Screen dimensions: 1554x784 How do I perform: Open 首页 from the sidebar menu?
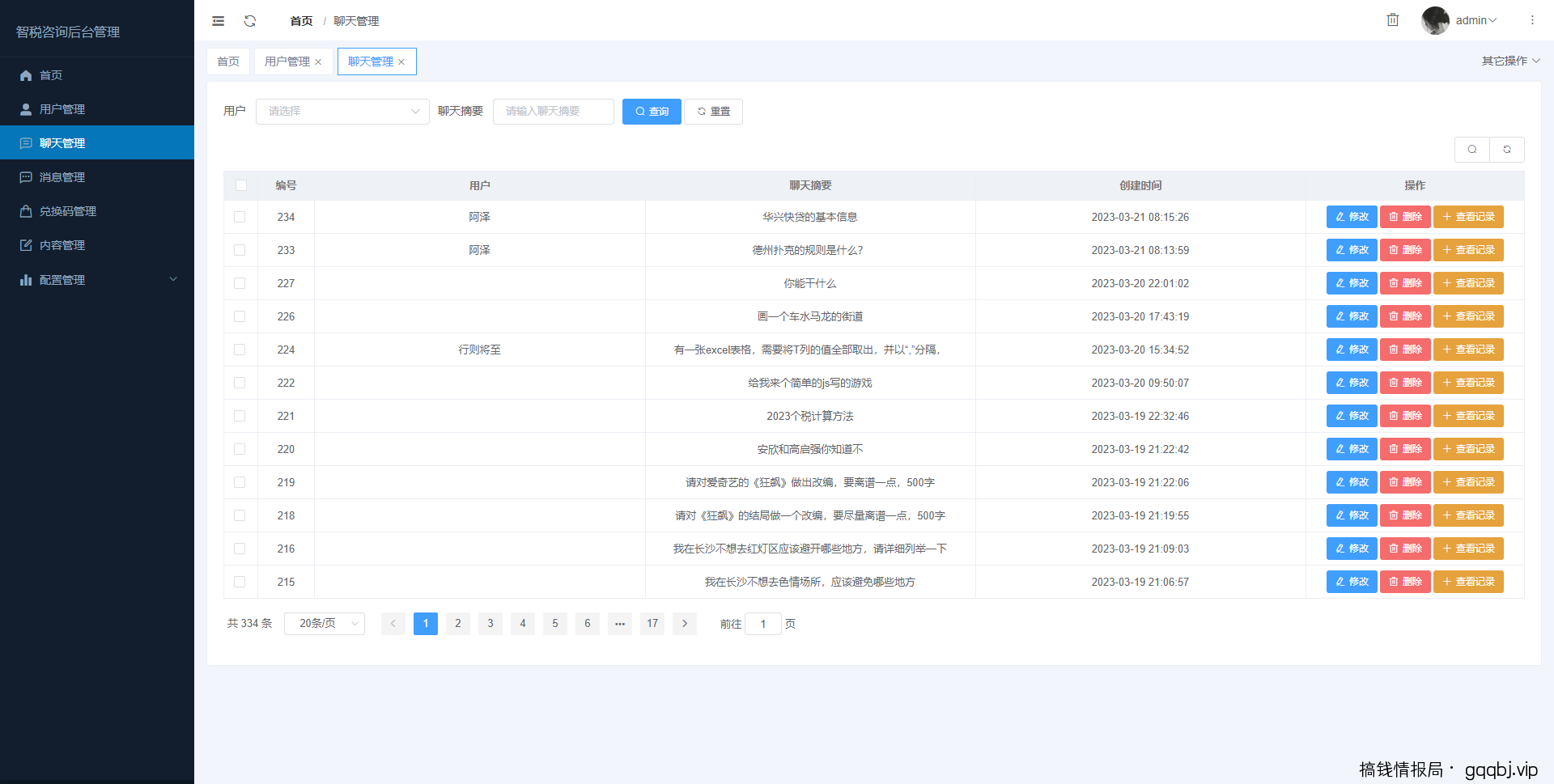pos(50,75)
